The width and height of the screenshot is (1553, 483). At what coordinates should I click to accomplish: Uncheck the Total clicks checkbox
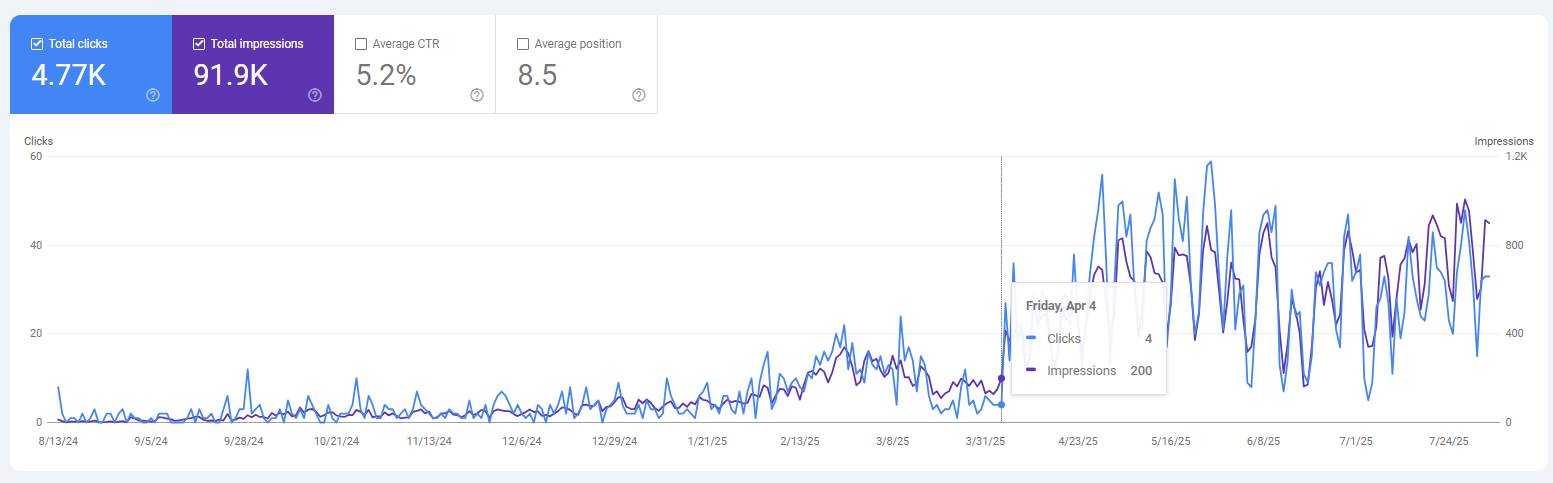pos(37,44)
